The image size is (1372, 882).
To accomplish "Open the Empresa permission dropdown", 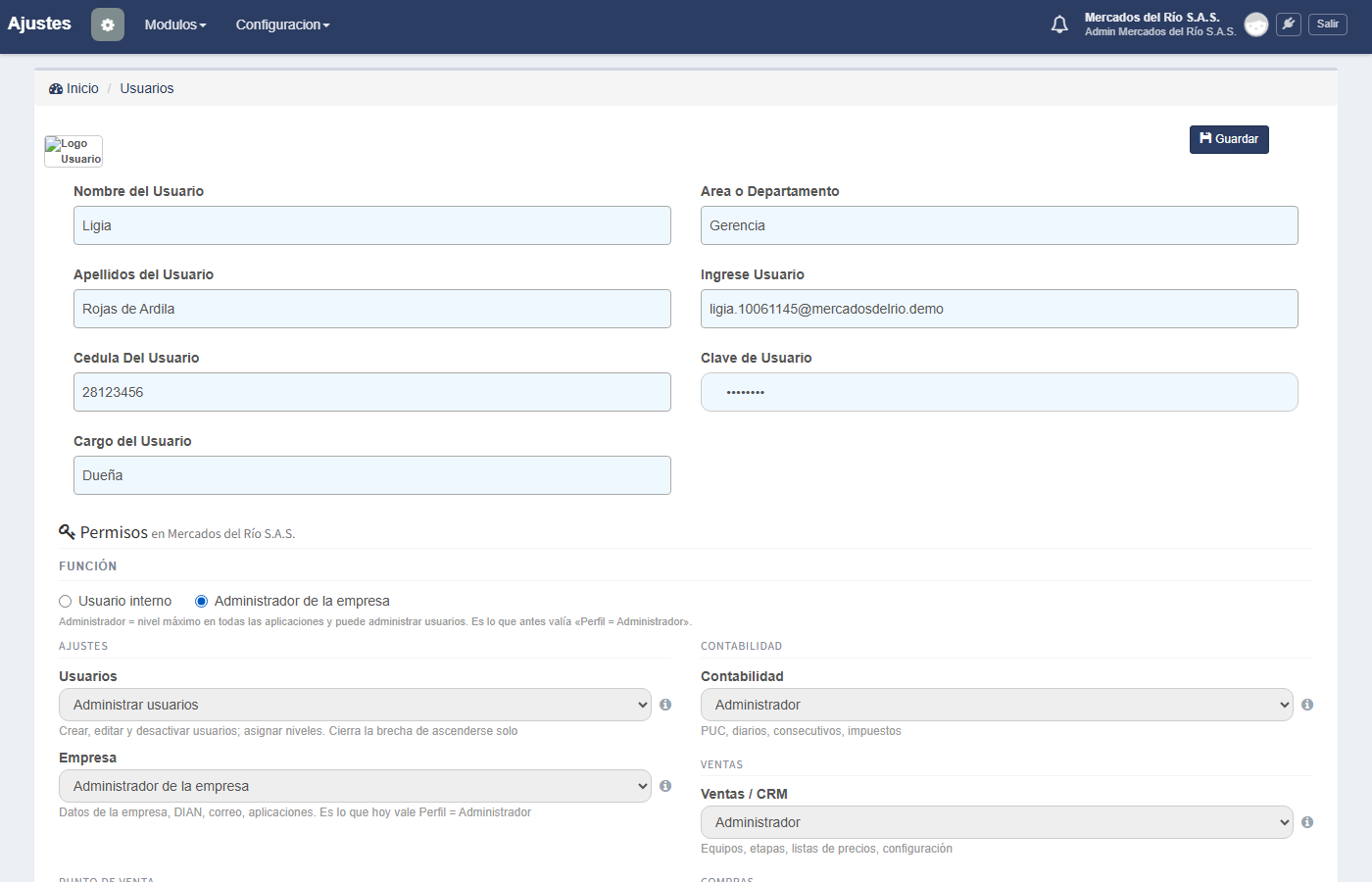I will click(x=355, y=786).
